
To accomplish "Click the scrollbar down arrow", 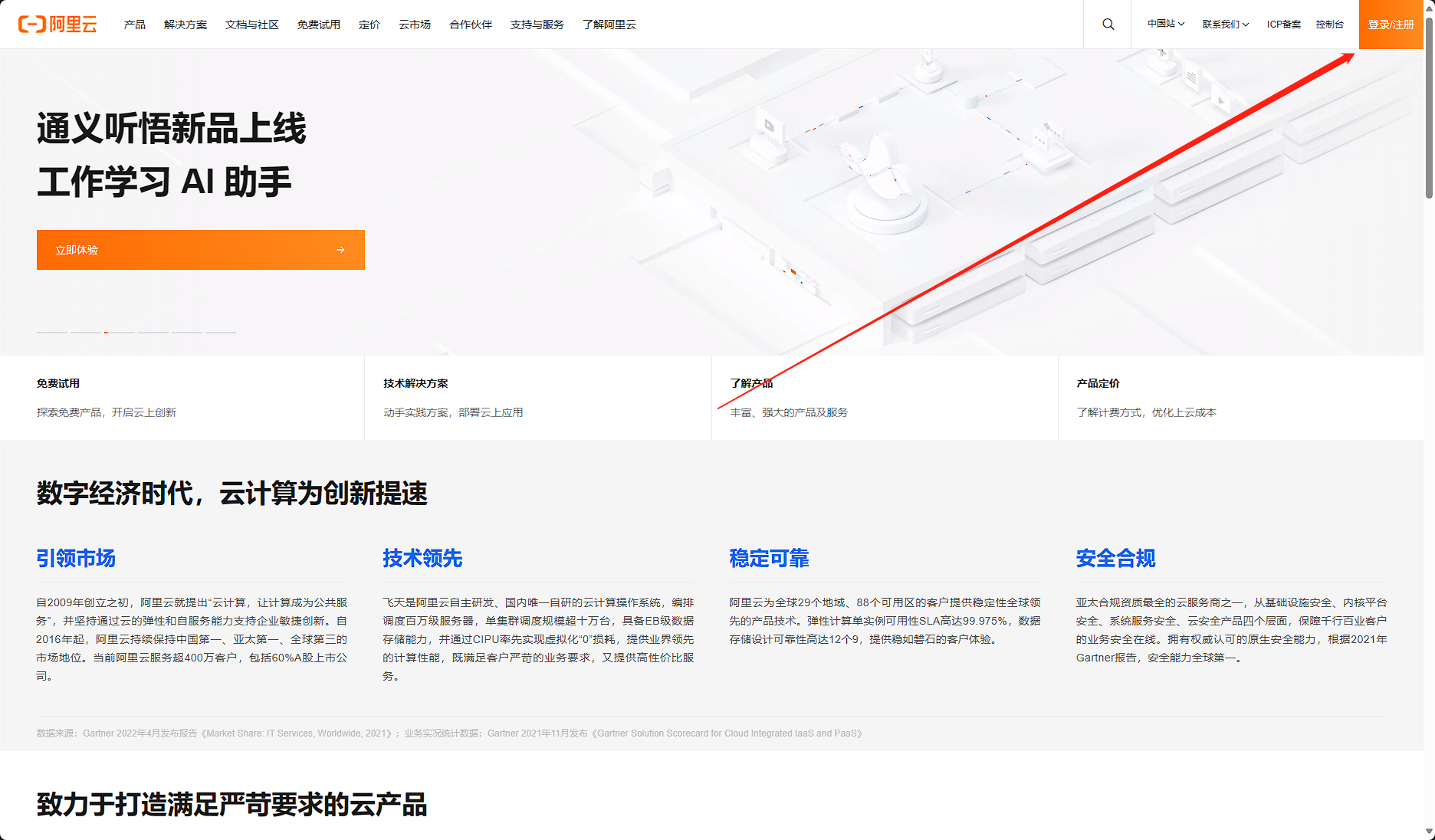I will click(x=1429, y=832).
